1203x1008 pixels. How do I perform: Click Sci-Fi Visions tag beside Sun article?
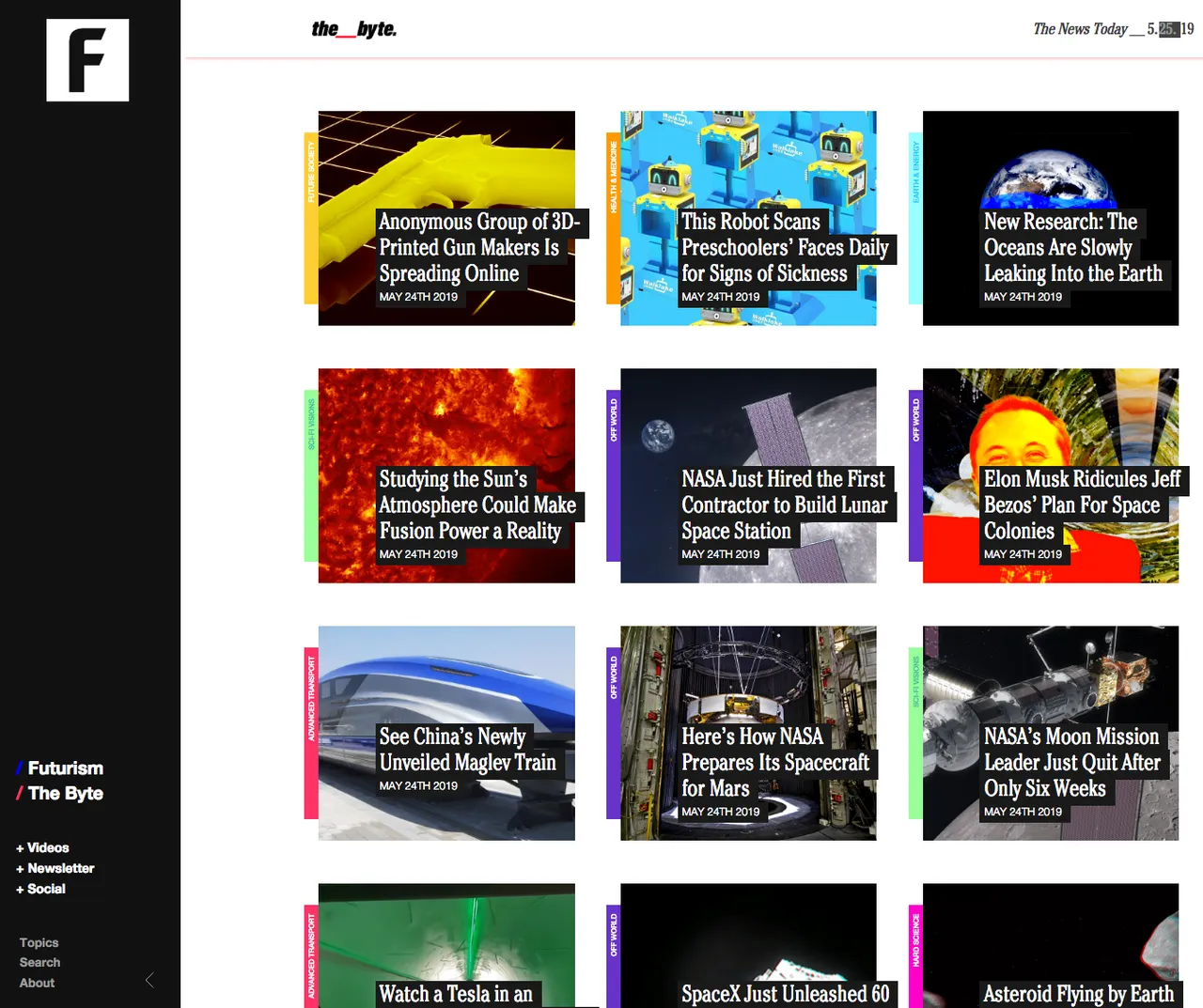pos(311,475)
